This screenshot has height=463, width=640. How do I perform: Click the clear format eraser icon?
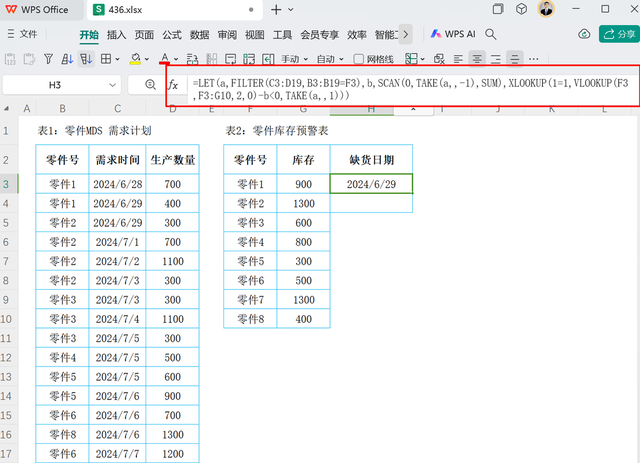(x=439, y=59)
